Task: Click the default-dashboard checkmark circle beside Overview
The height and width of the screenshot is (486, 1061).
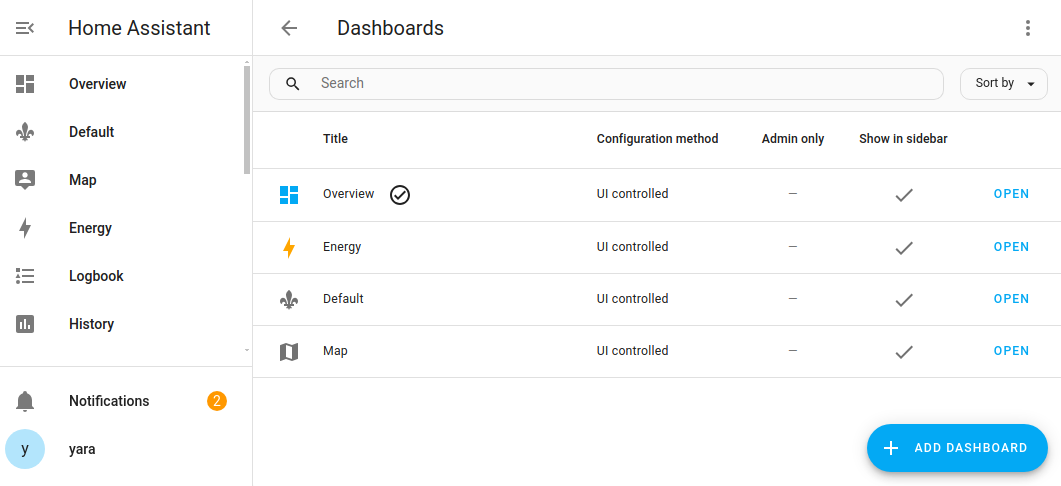Action: tap(400, 195)
